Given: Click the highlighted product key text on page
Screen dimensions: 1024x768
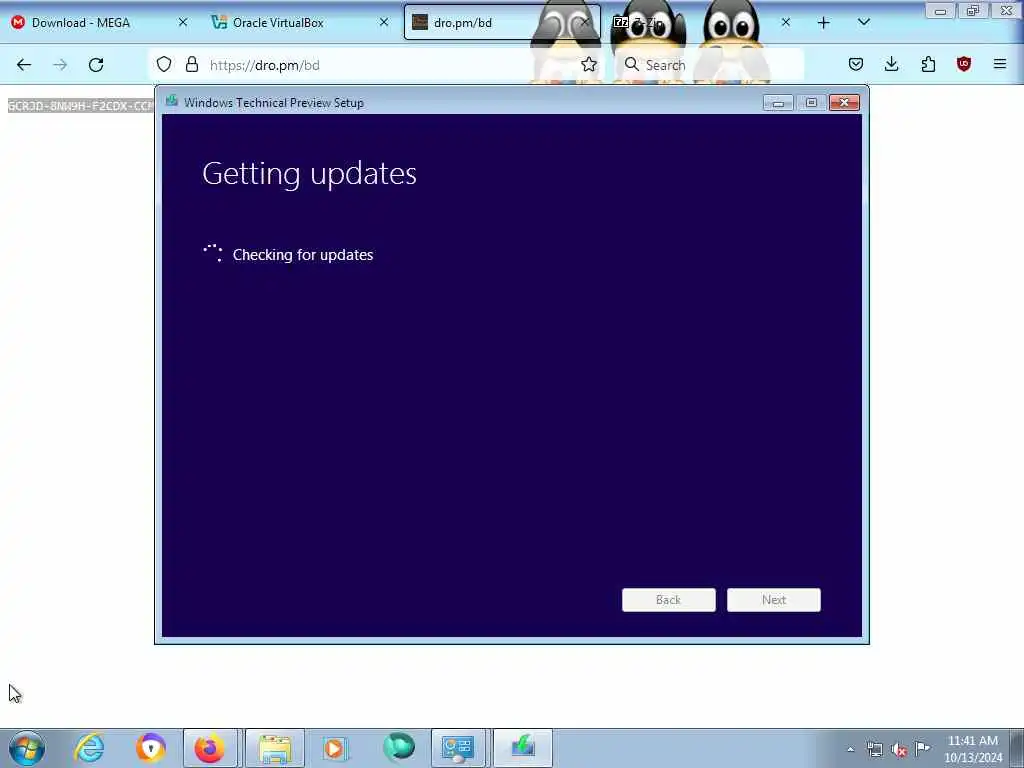Looking at the screenshot, I should coord(80,106).
